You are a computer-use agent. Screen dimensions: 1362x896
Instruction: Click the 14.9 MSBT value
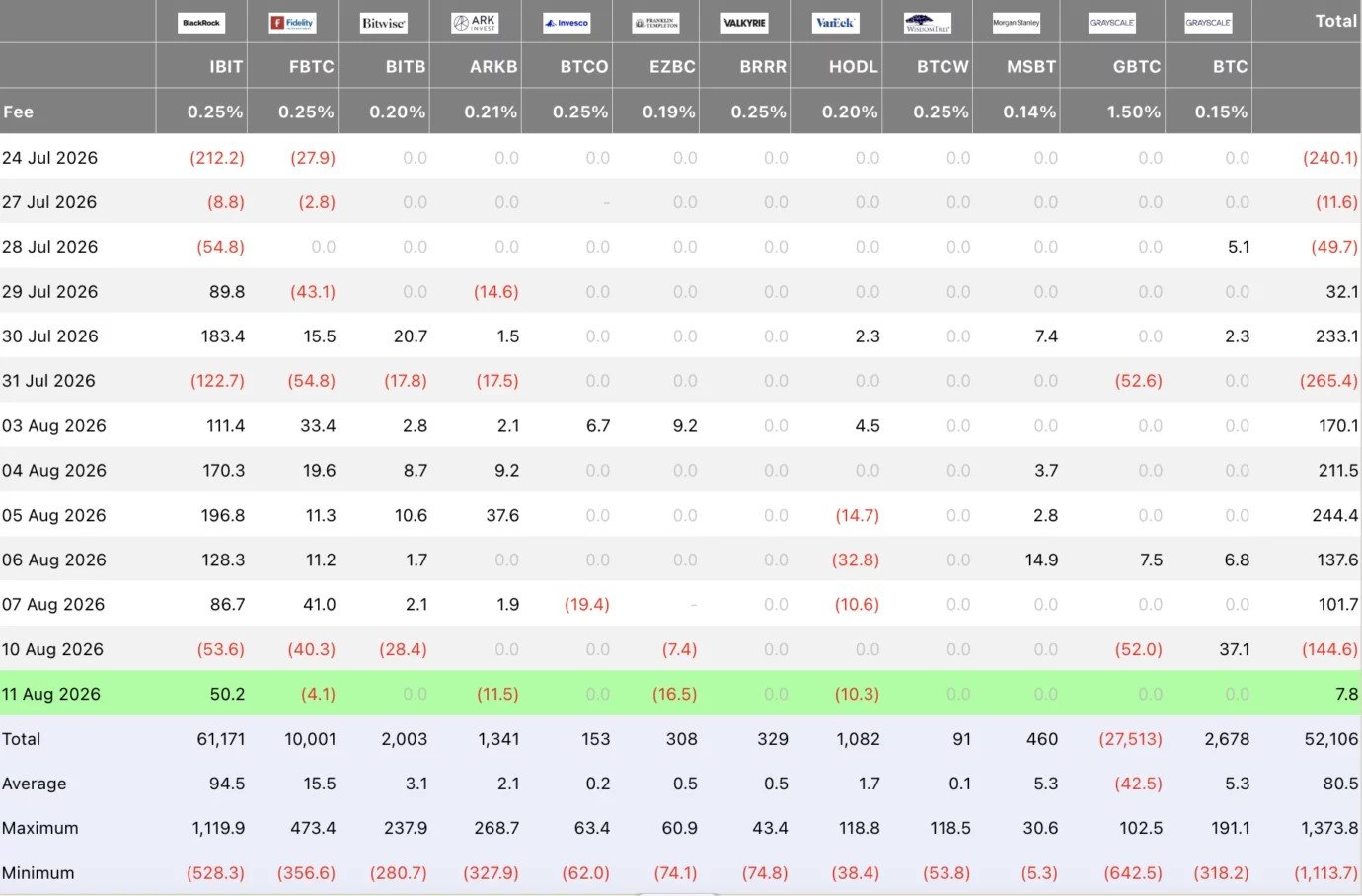click(1041, 560)
